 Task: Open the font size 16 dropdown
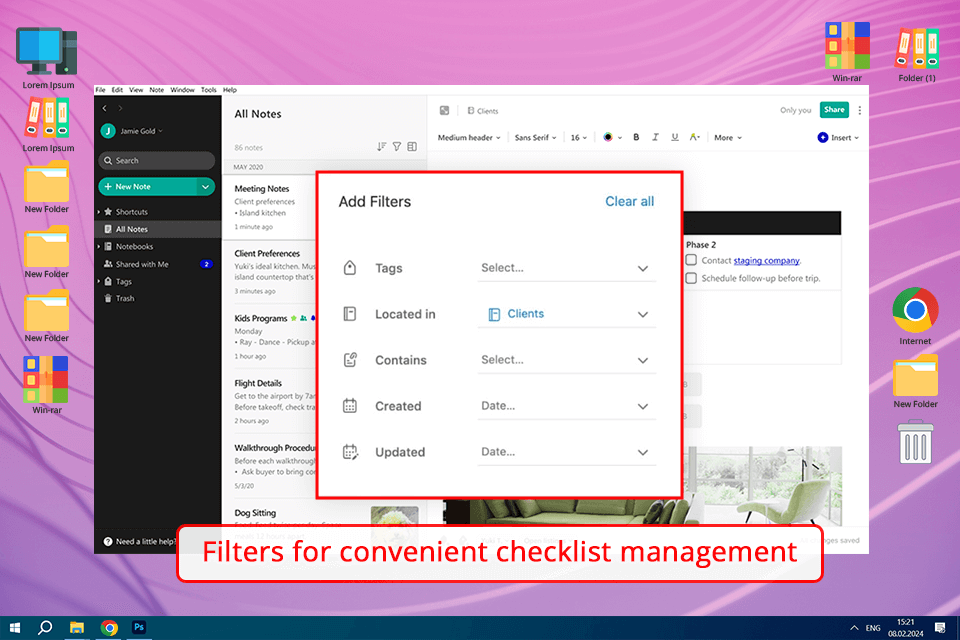point(579,137)
